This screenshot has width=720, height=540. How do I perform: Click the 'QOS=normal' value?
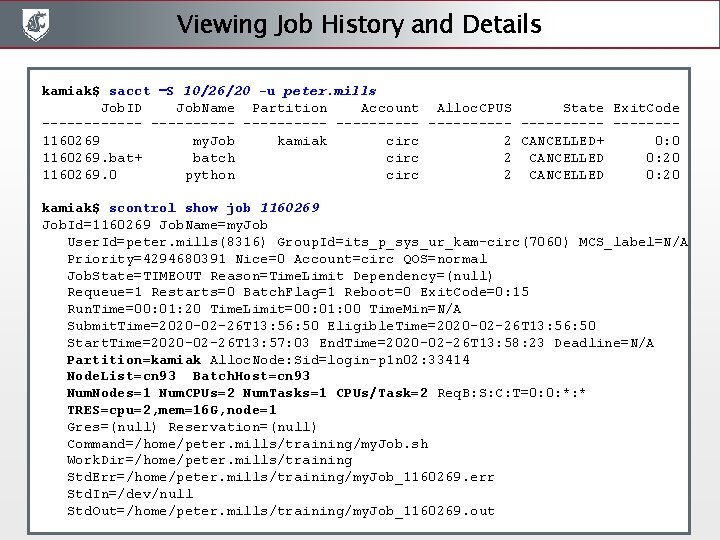[x=445, y=259]
